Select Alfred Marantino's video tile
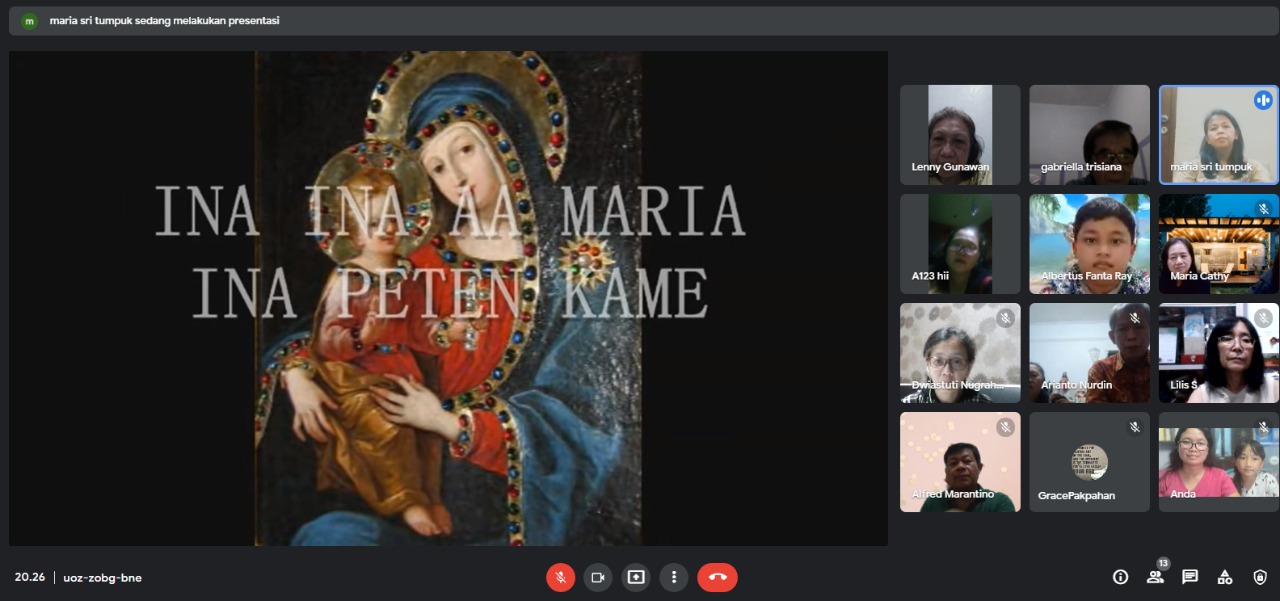This screenshot has width=1280, height=601. (960, 462)
